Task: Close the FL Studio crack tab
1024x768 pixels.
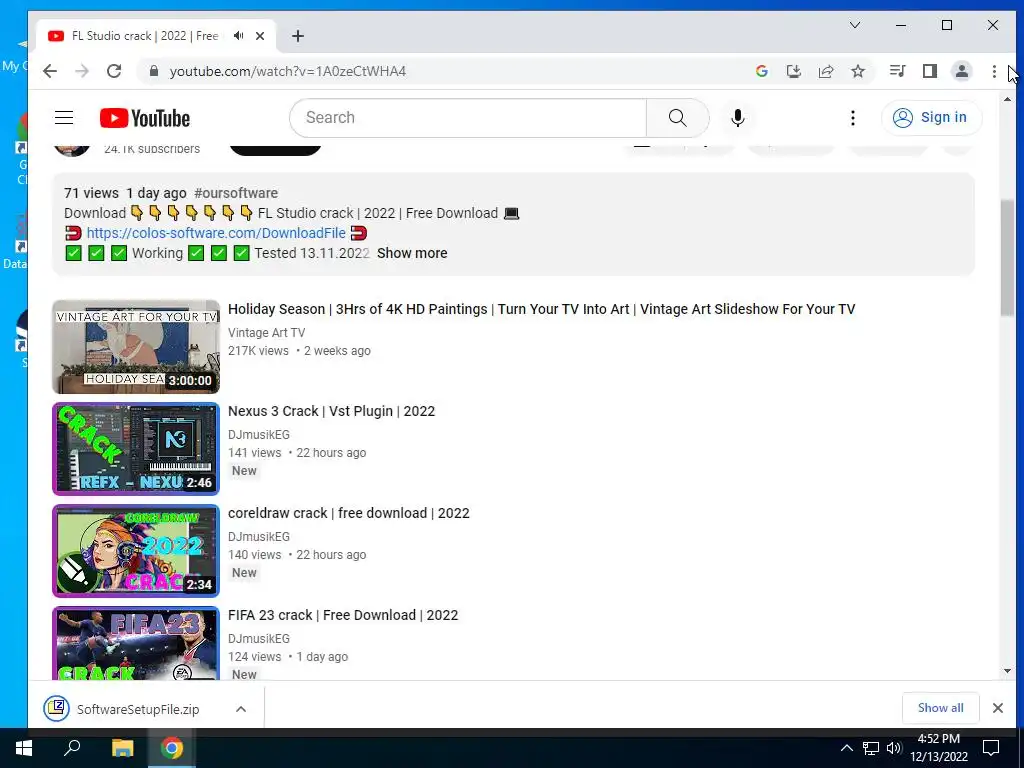Action: coord(260,36)
